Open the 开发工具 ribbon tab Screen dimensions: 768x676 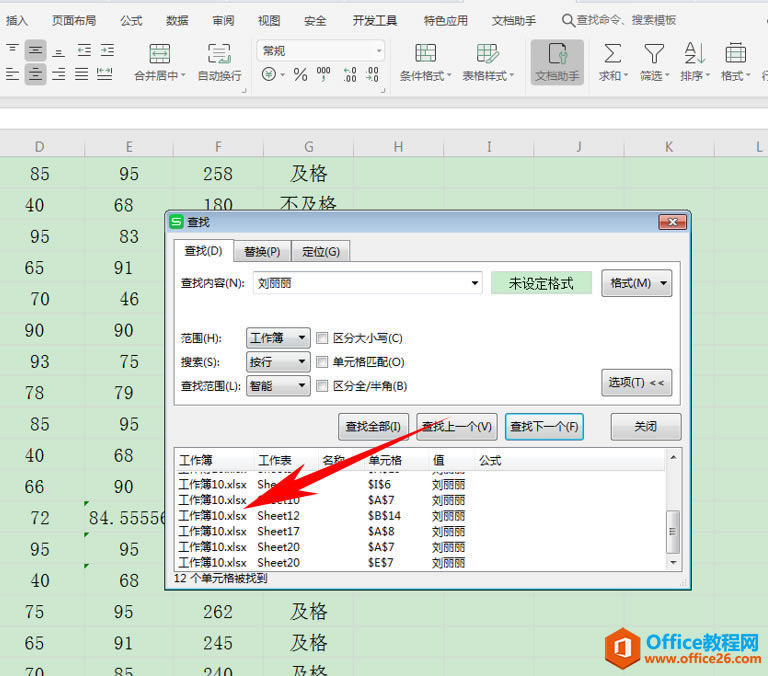coord(375,21)
